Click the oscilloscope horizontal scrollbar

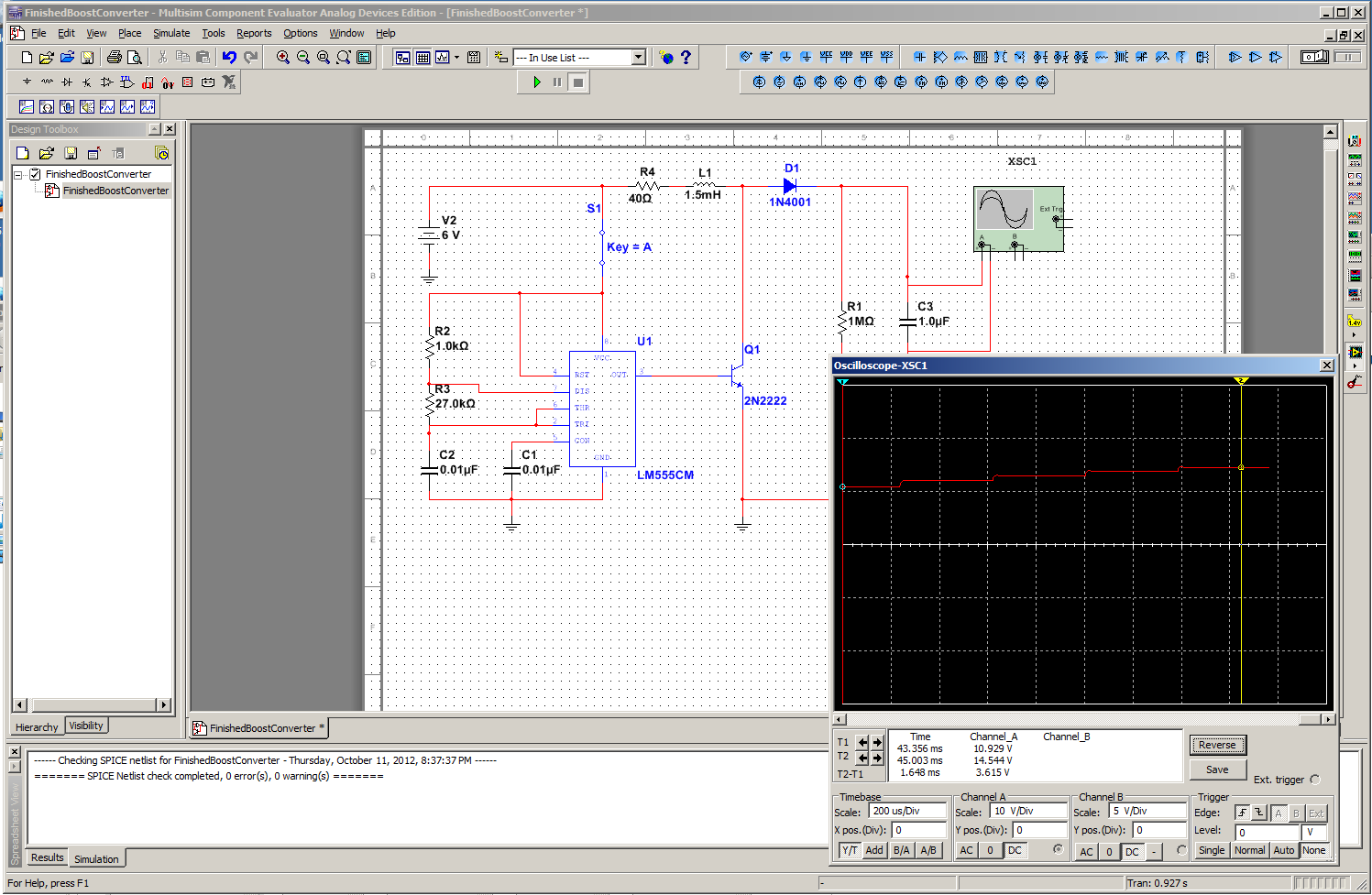1083,719
